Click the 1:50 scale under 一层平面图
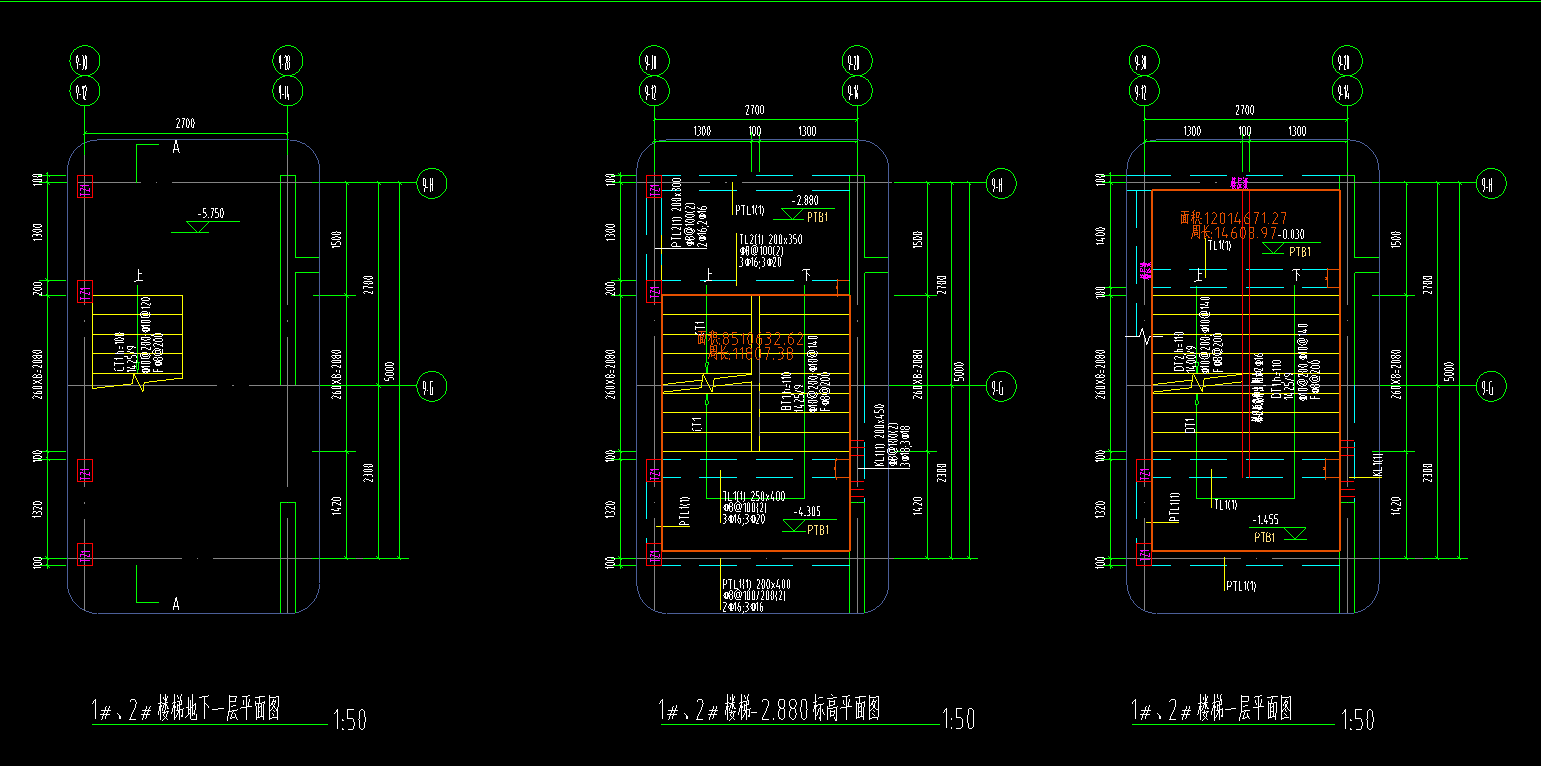This screenshot has width=1541, height=766. pos(1358,720)
